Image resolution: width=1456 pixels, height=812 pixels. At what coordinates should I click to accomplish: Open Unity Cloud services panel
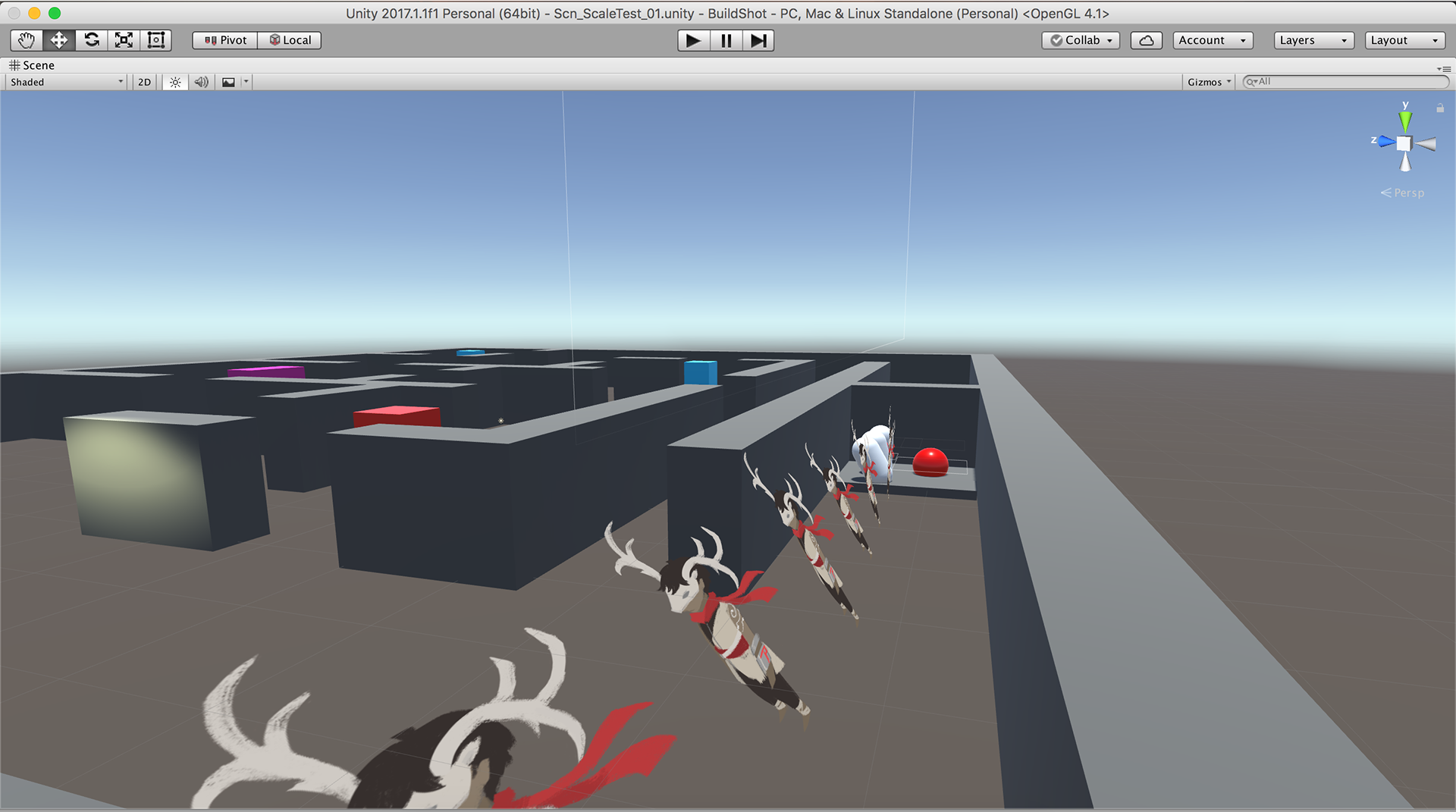click(1147, 40)
